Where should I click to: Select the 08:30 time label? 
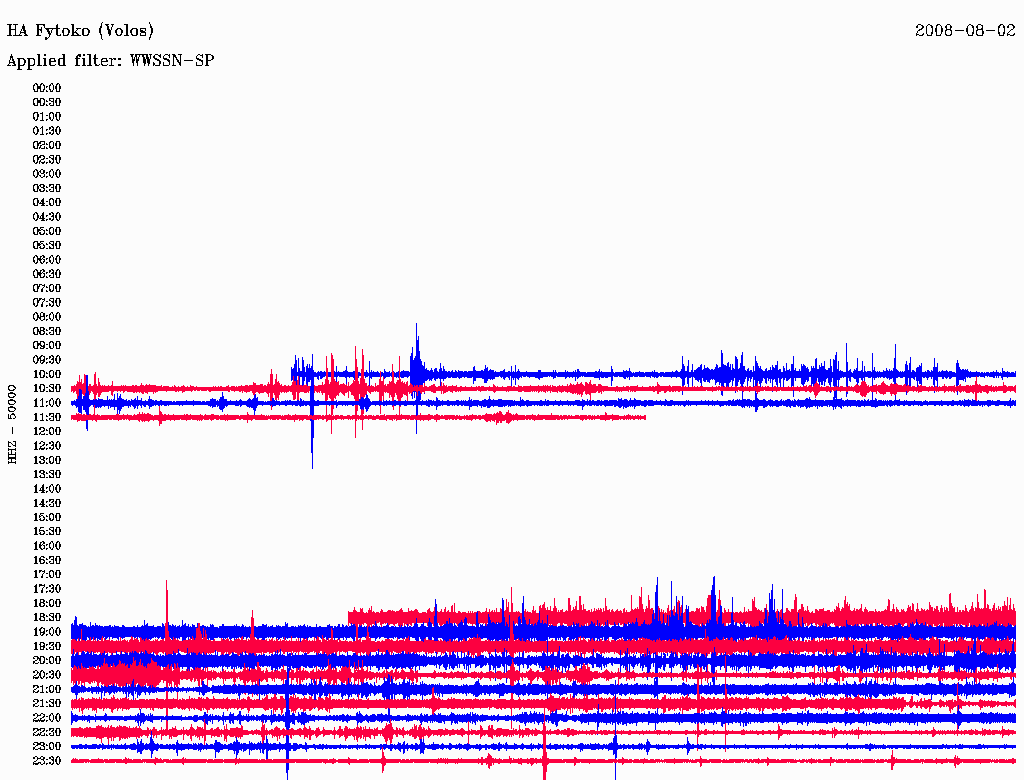click(47, 331)
